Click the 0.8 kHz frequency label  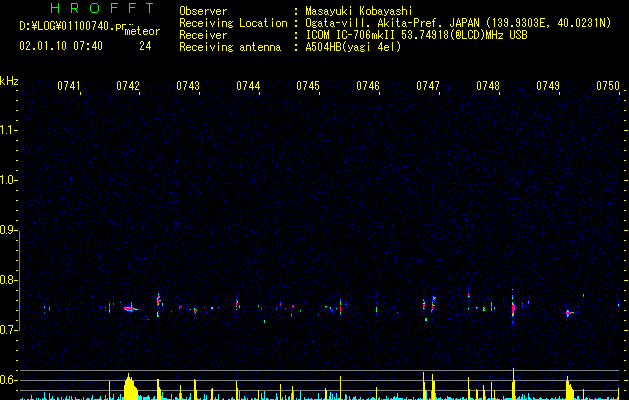(8, 280)
